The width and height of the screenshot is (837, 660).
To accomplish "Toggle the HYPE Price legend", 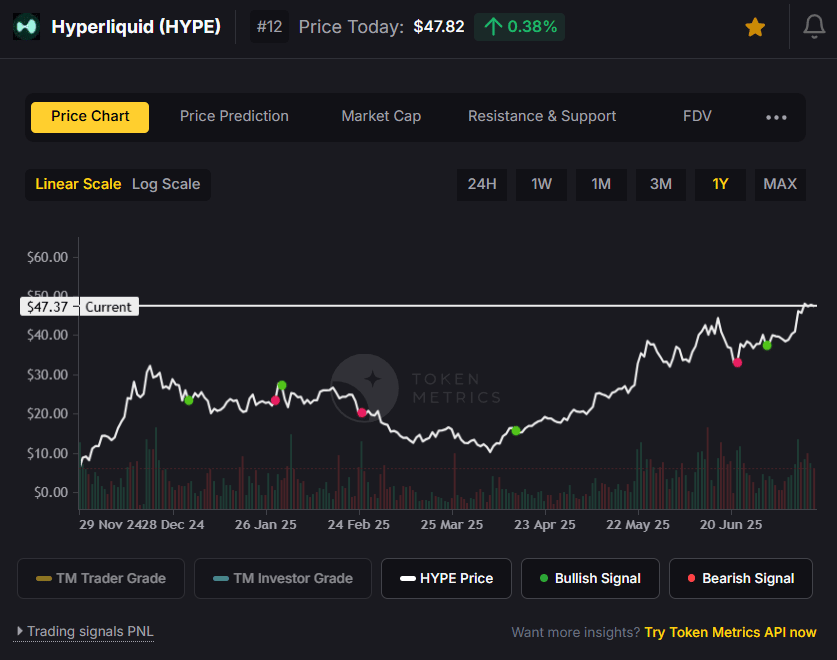I will click(446, 578).
